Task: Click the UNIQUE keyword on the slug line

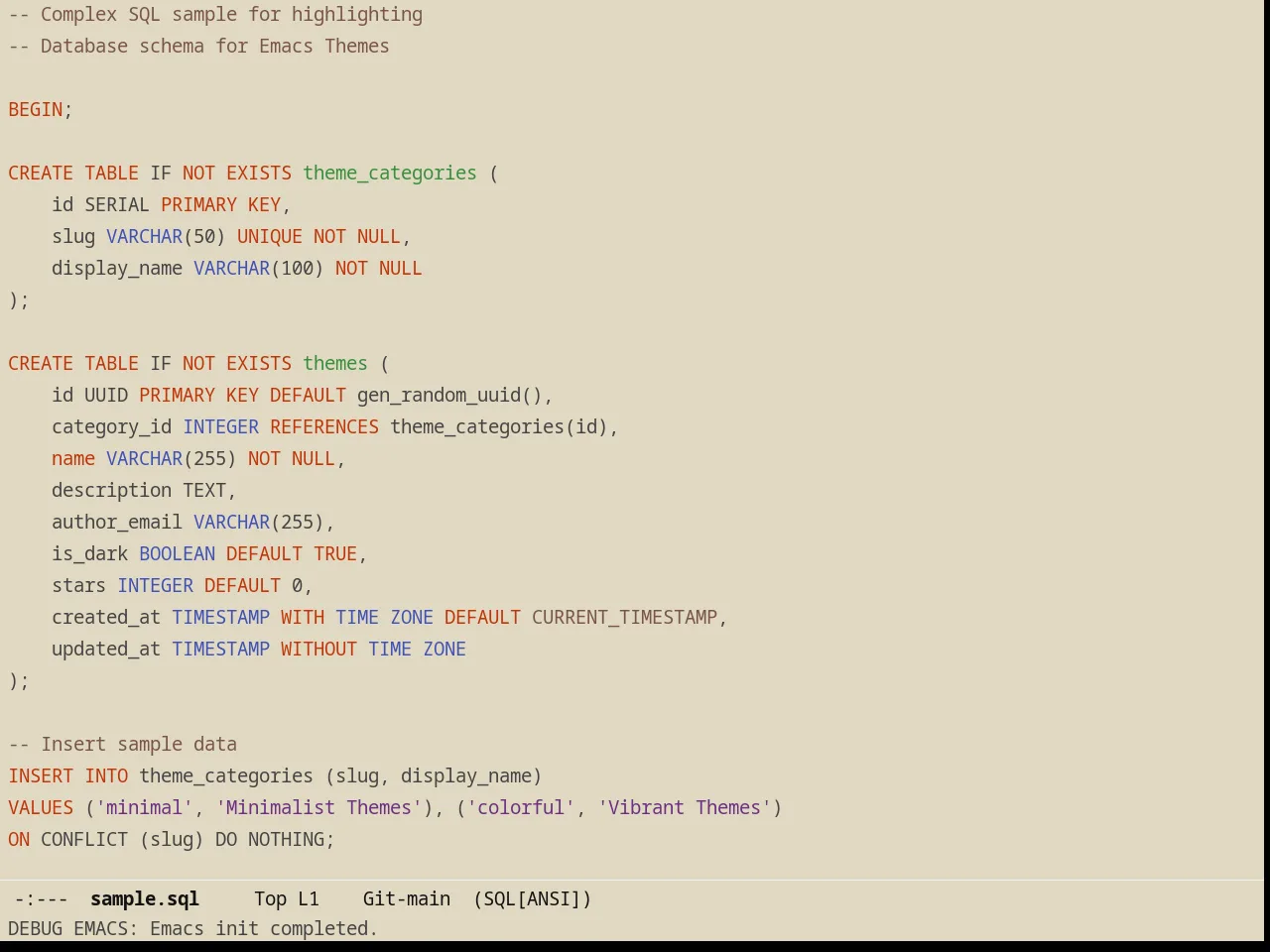Action: click(x=270, y=236)
